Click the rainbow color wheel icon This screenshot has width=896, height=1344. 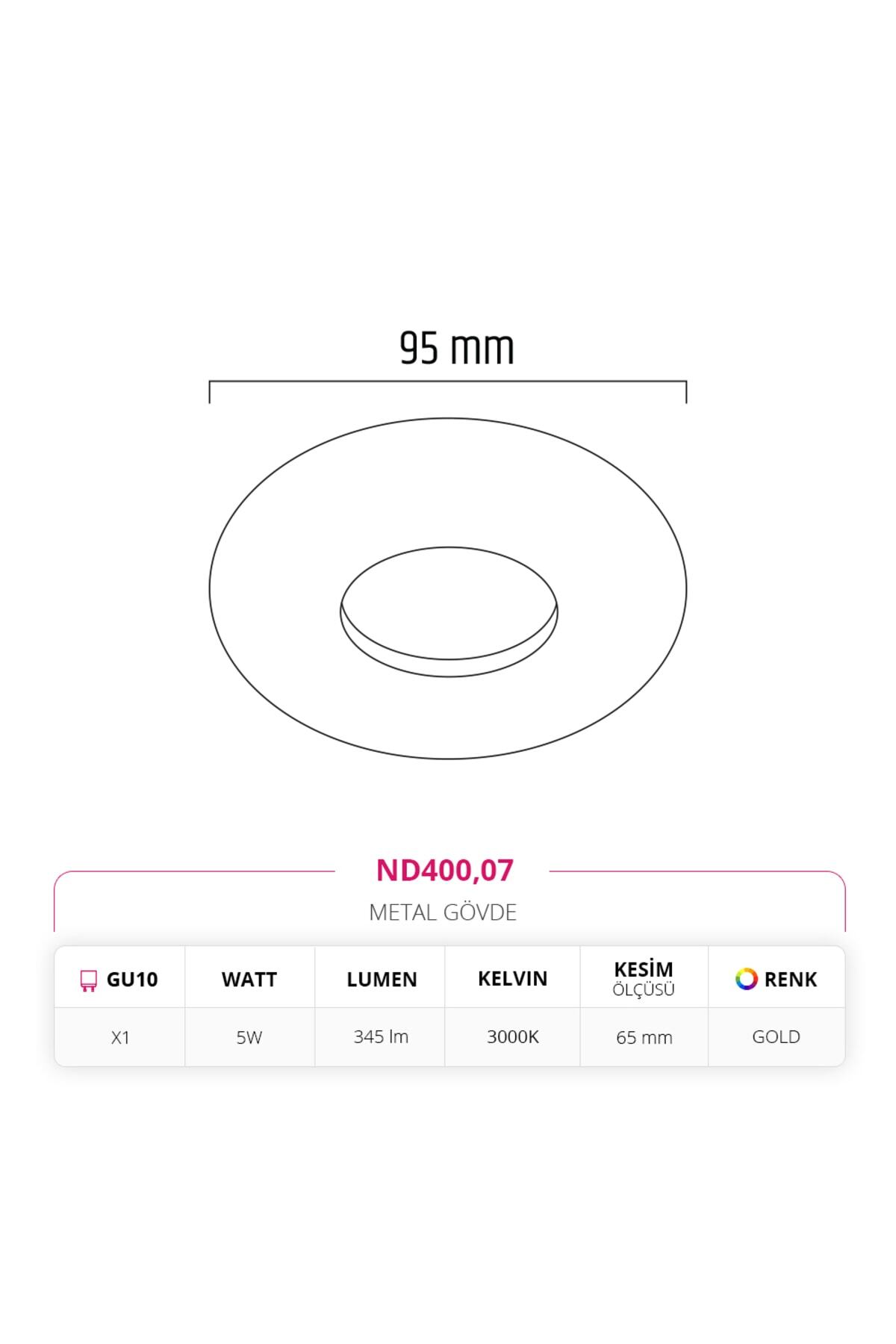point(746,979)
